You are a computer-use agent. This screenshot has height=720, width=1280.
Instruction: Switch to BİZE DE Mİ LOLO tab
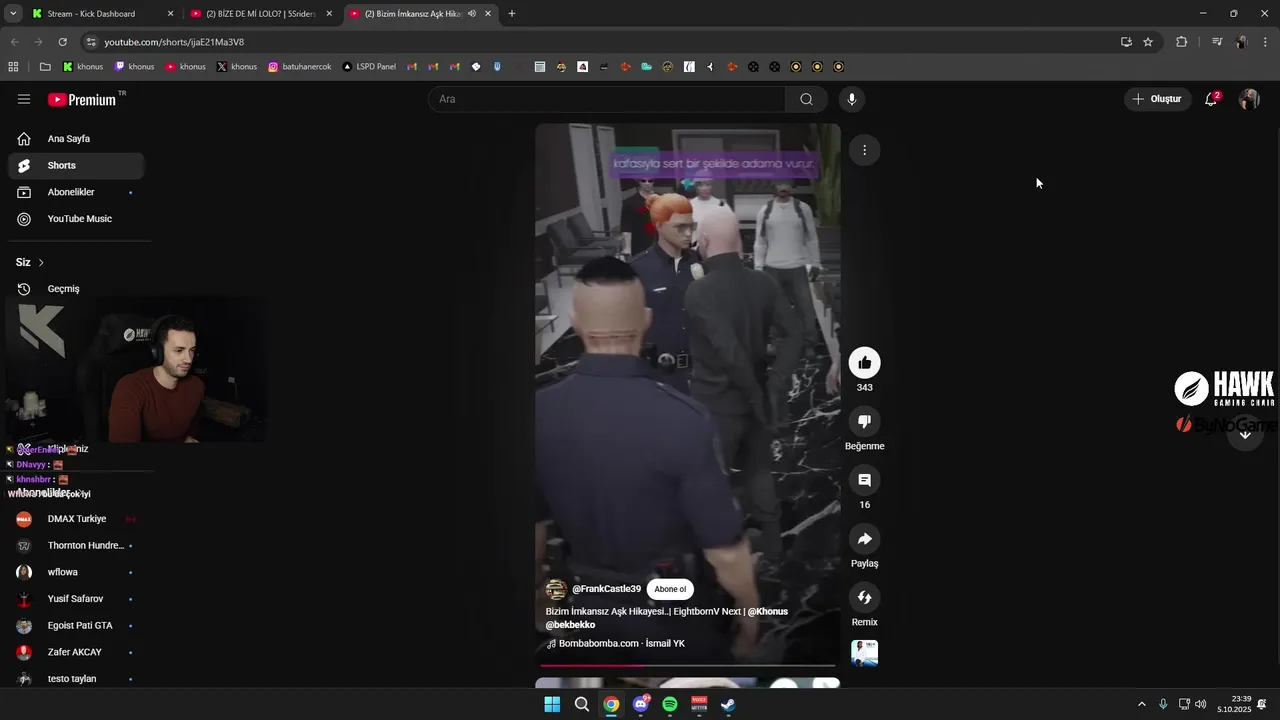260,14
